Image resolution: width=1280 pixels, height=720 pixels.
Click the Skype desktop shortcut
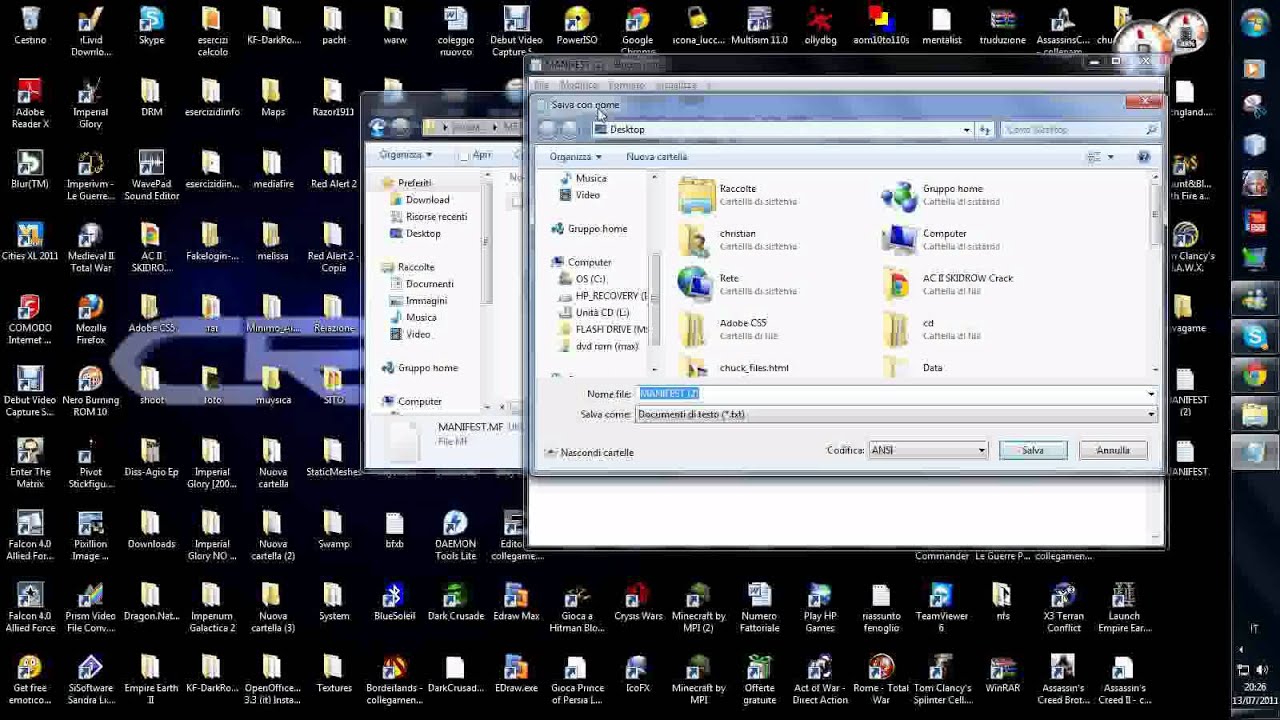(151, 27)
